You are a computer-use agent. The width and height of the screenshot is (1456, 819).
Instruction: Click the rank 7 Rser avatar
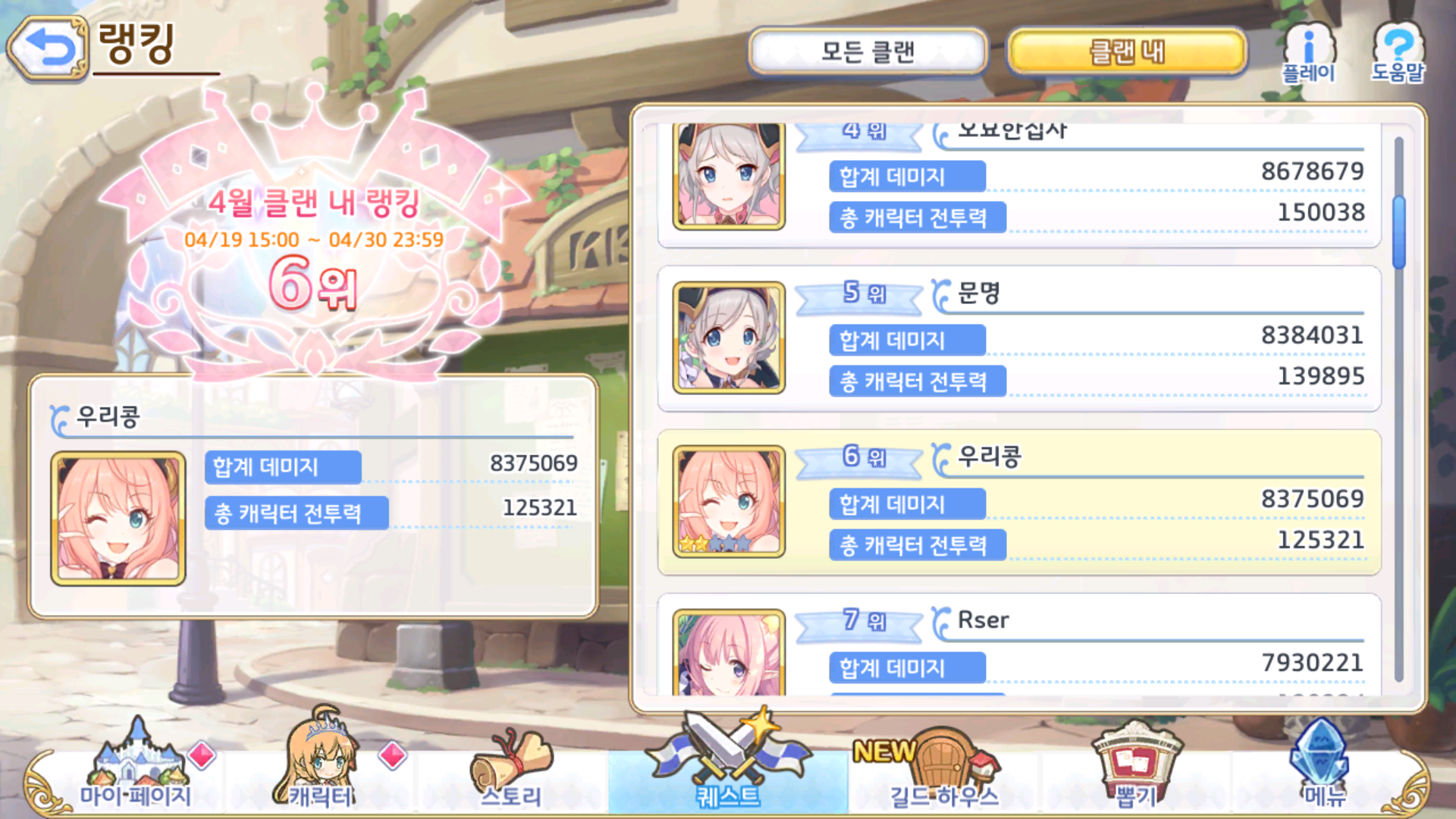click(729, 652)
